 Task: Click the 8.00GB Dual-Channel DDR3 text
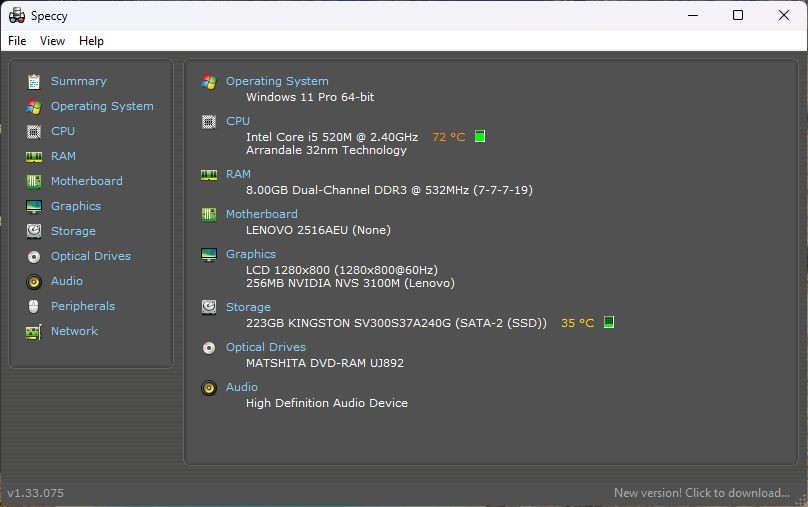389,190
